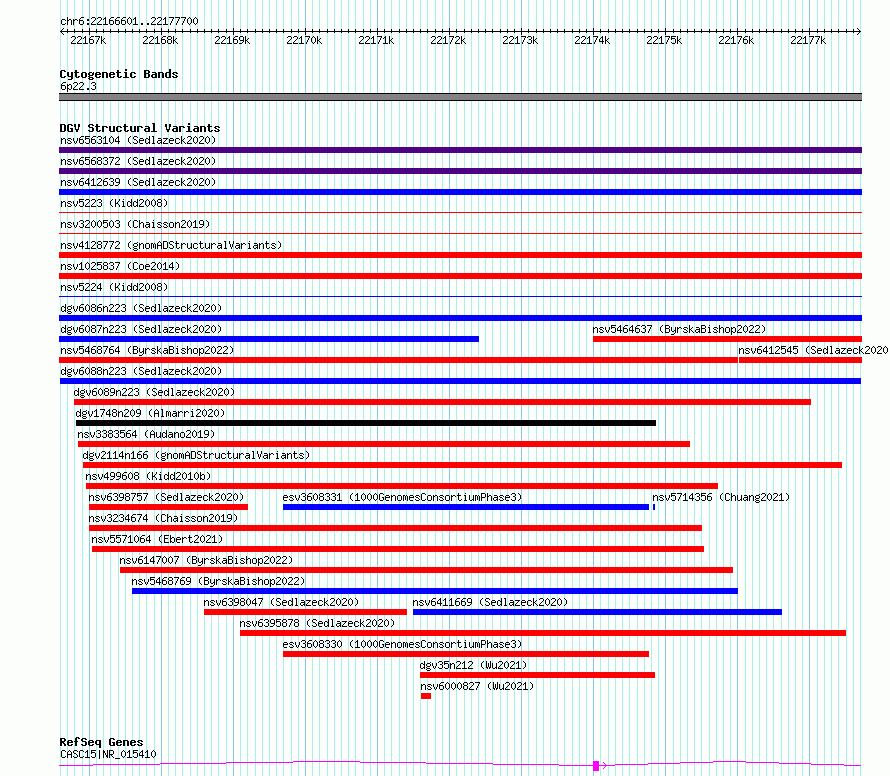
Task: Click esv3608330 (1000GenomesConsortiumPhase3) label
Action: pos(402,644)
